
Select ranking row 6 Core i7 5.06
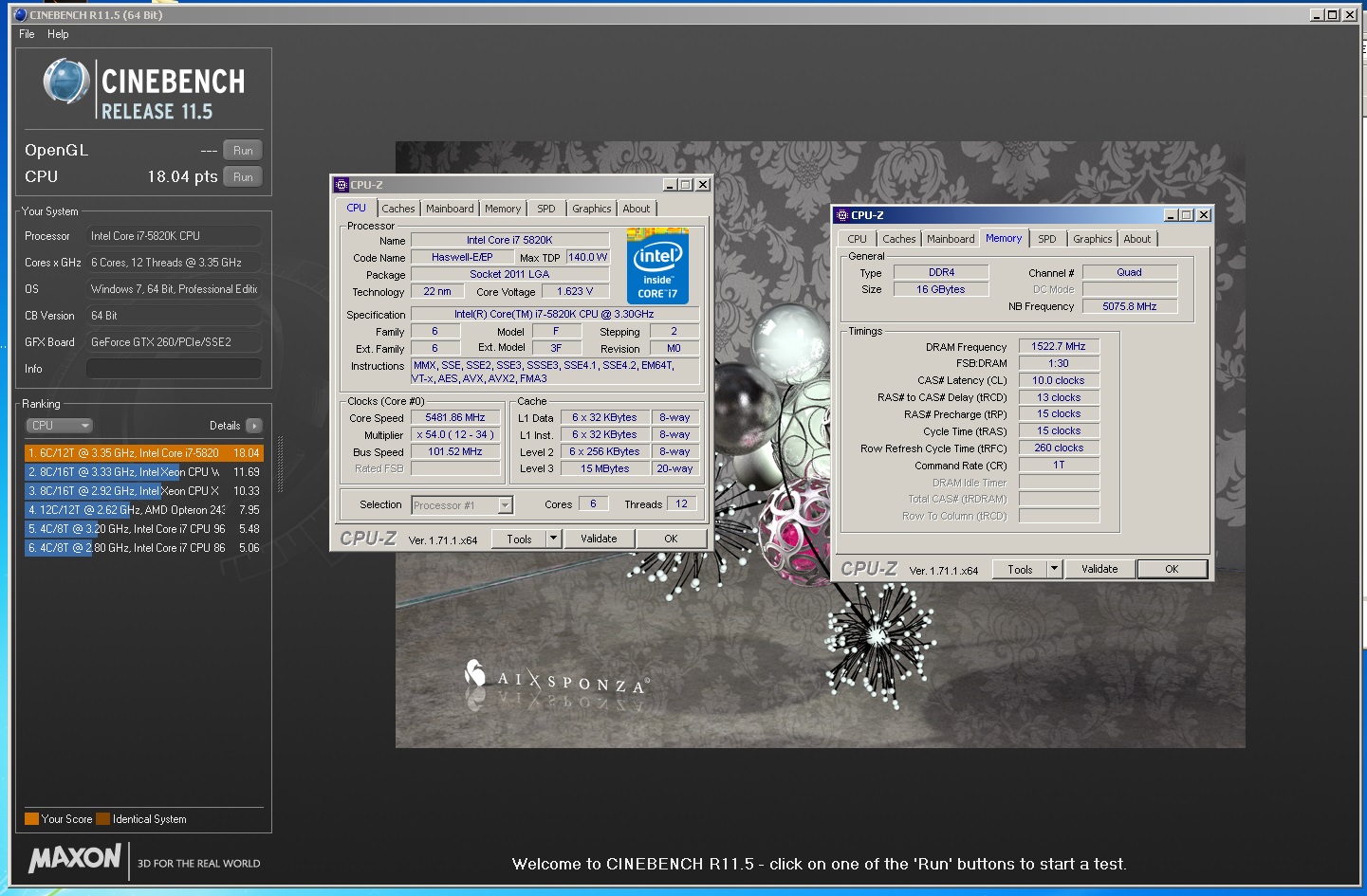click(143, 548)
